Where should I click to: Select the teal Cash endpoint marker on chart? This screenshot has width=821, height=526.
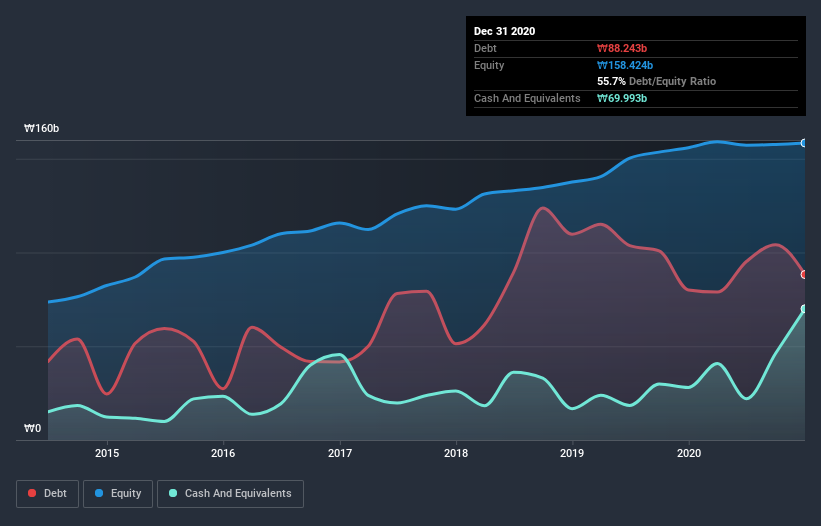(804, 309)
